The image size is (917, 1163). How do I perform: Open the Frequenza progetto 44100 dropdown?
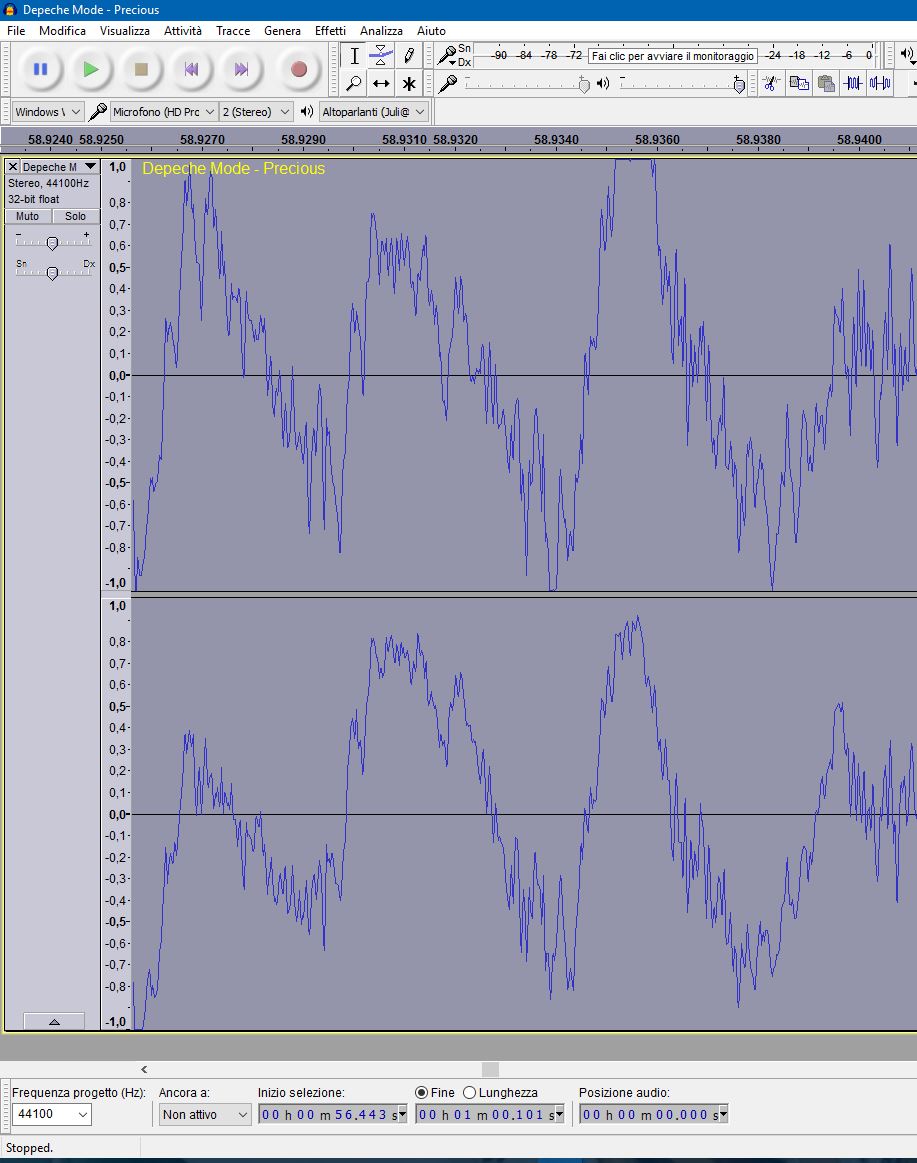(x=51, y=1114)
